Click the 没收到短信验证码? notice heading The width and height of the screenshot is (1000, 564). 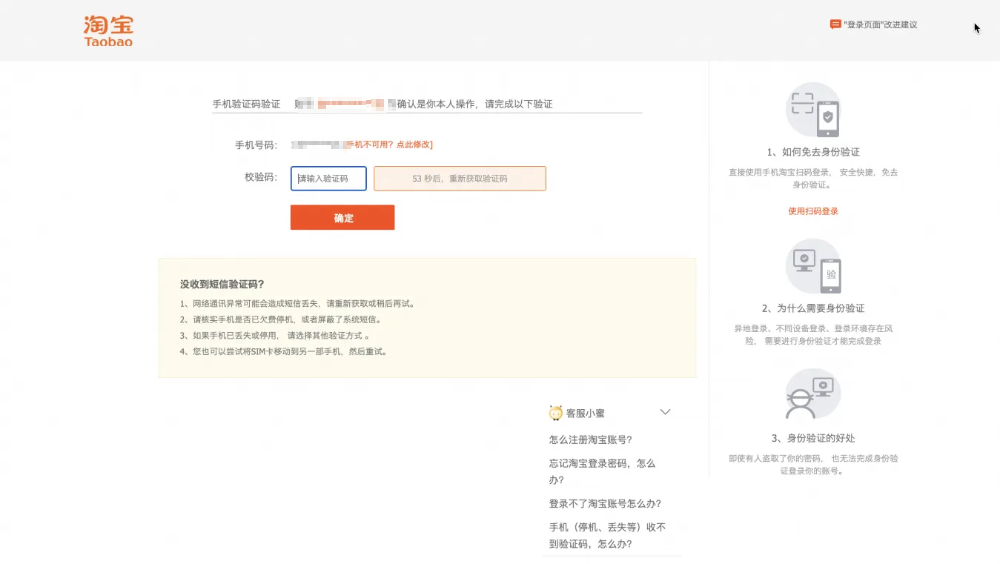222,284
